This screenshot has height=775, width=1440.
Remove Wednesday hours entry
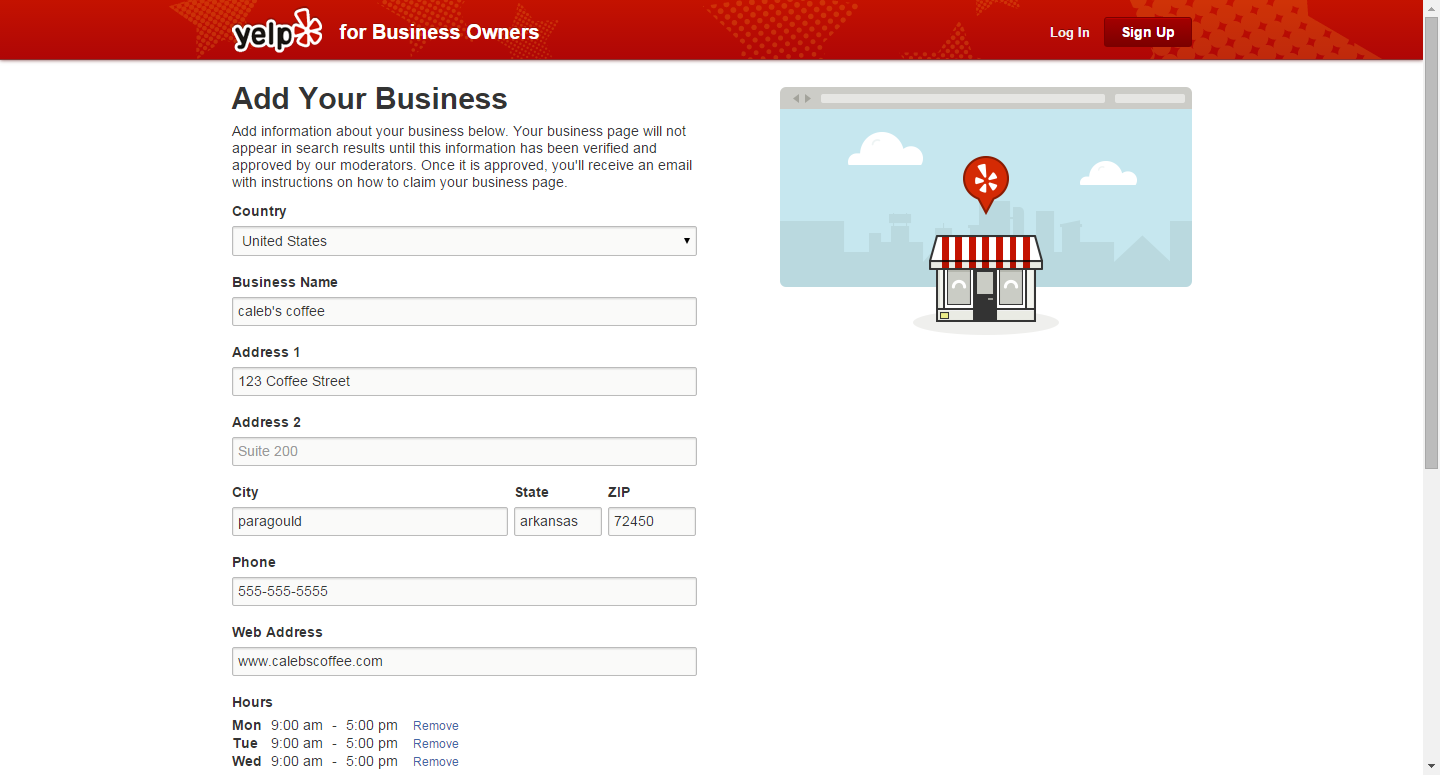tap(435, 762)
